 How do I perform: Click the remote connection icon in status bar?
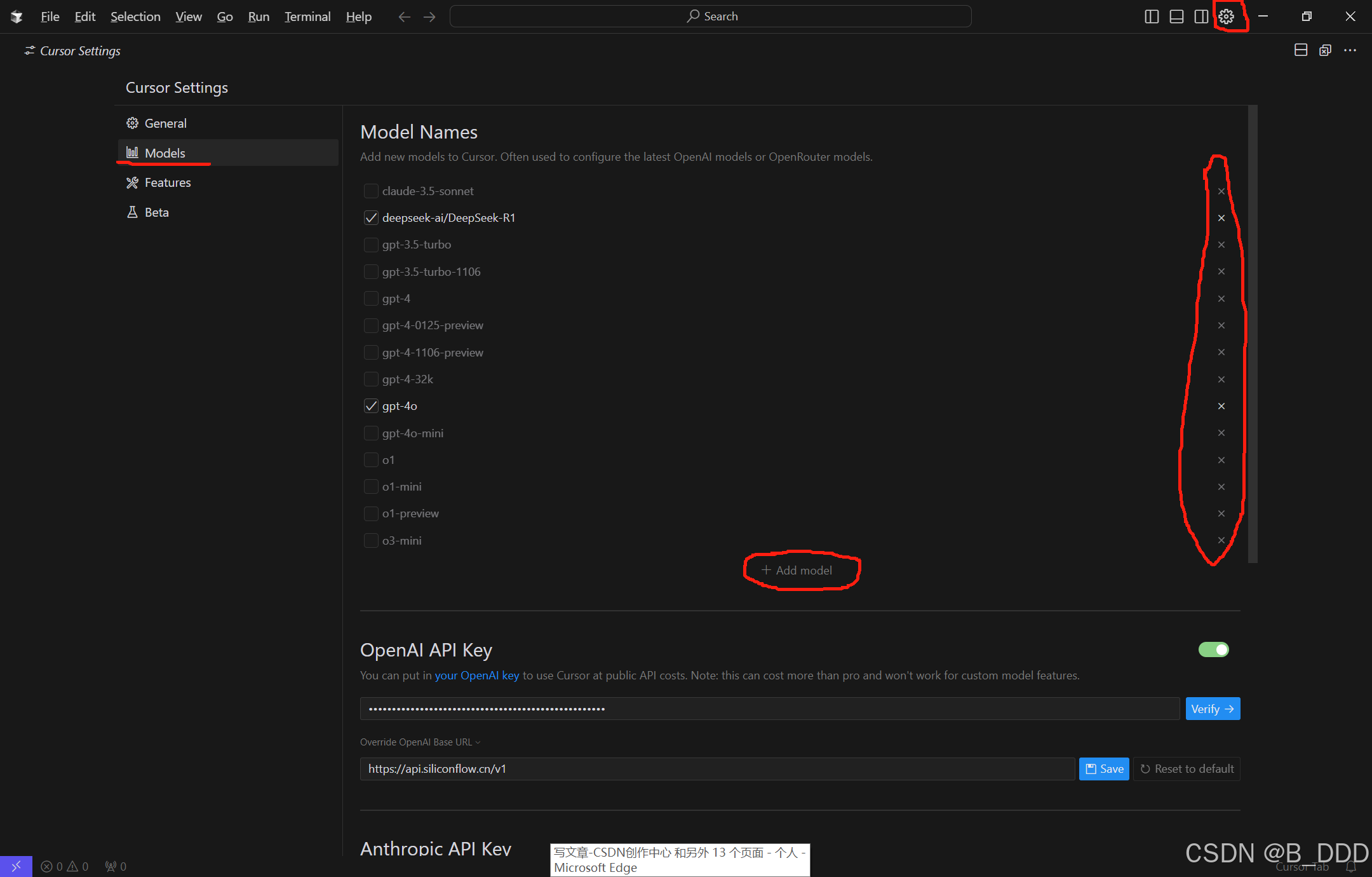pos(16,866)
